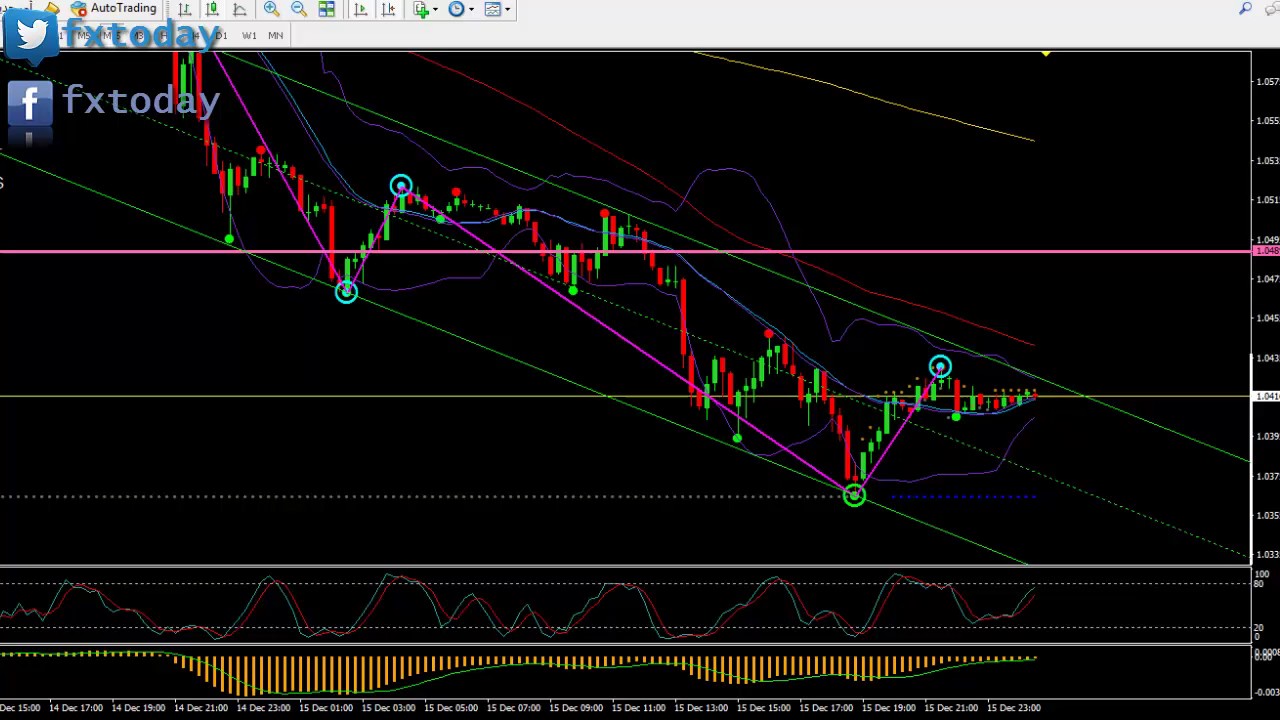Click the 1.057 price scale label

(1266, 82)
